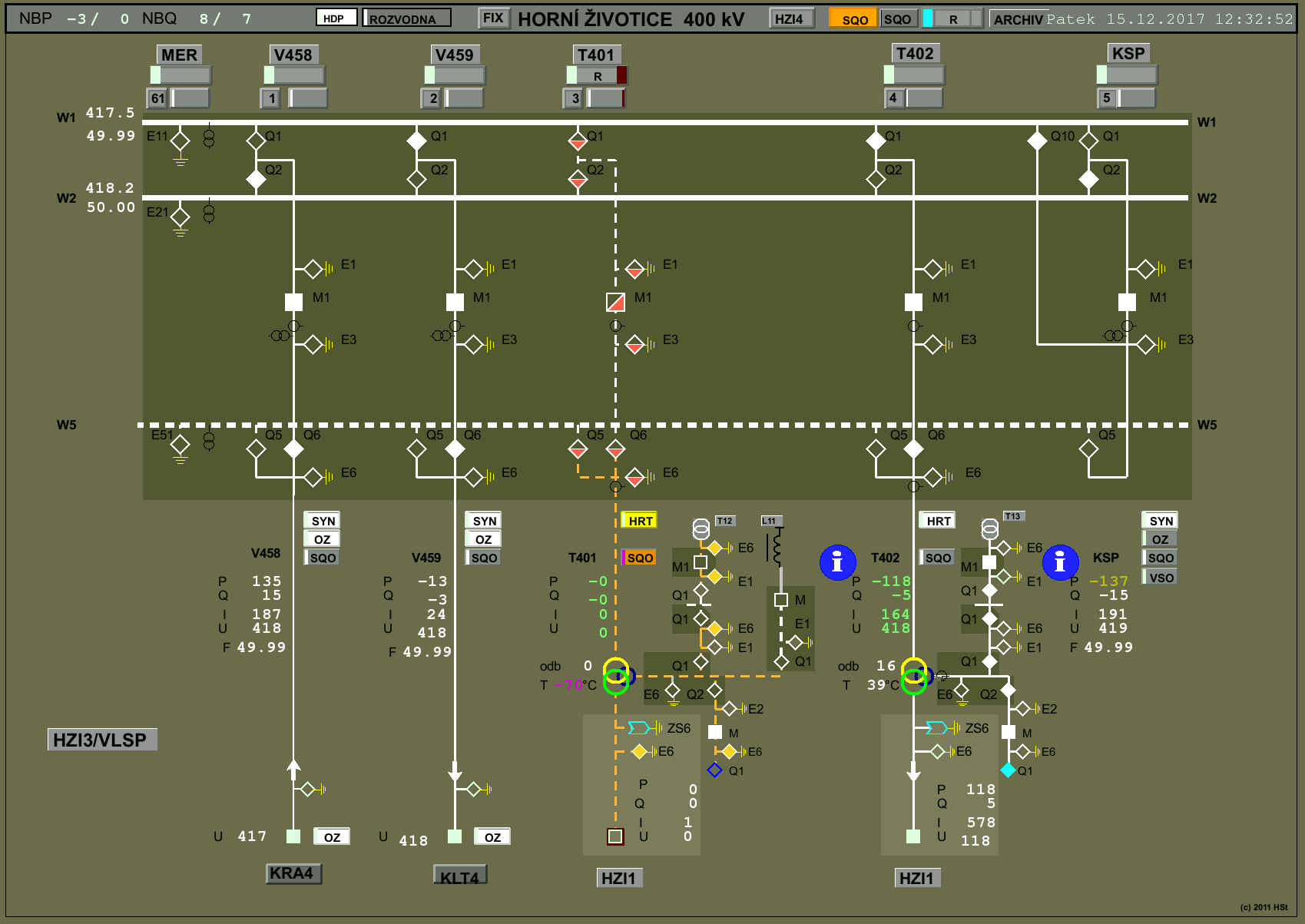Toggle the SQO button for V458
The image size is (1305, 924).
point(323,558)
